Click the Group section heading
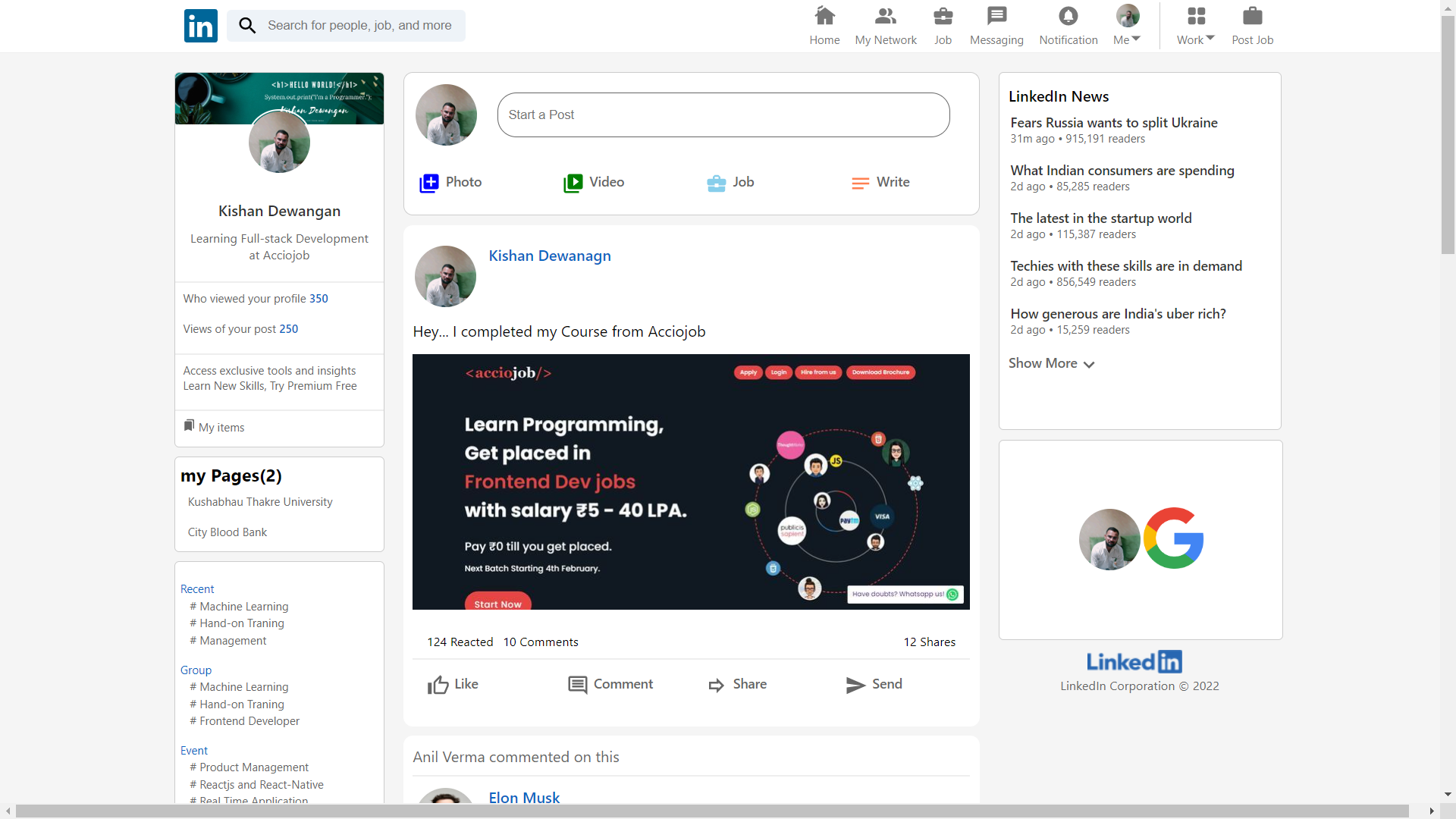 196,670
